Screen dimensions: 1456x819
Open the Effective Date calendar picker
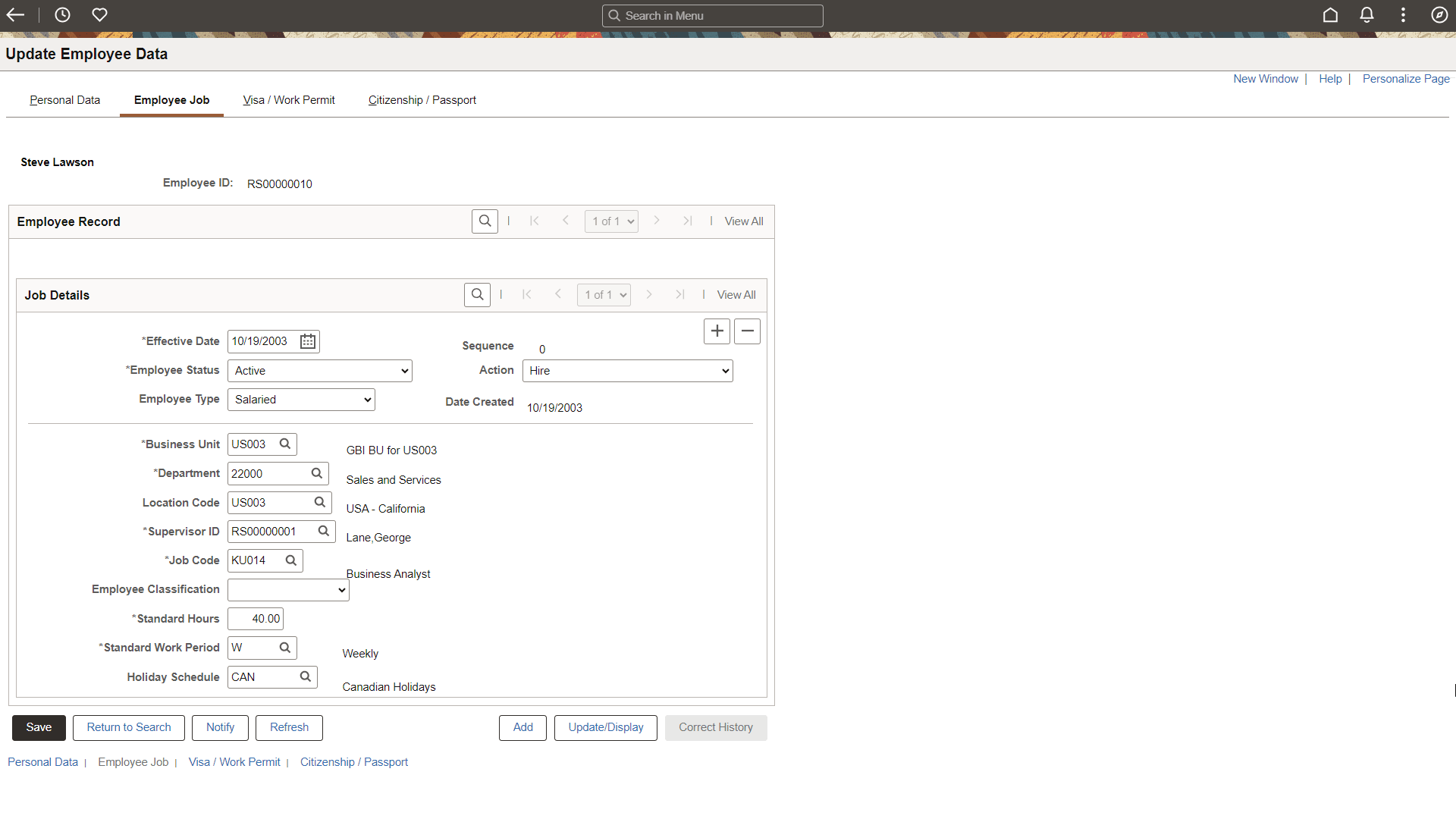(307, 341)
